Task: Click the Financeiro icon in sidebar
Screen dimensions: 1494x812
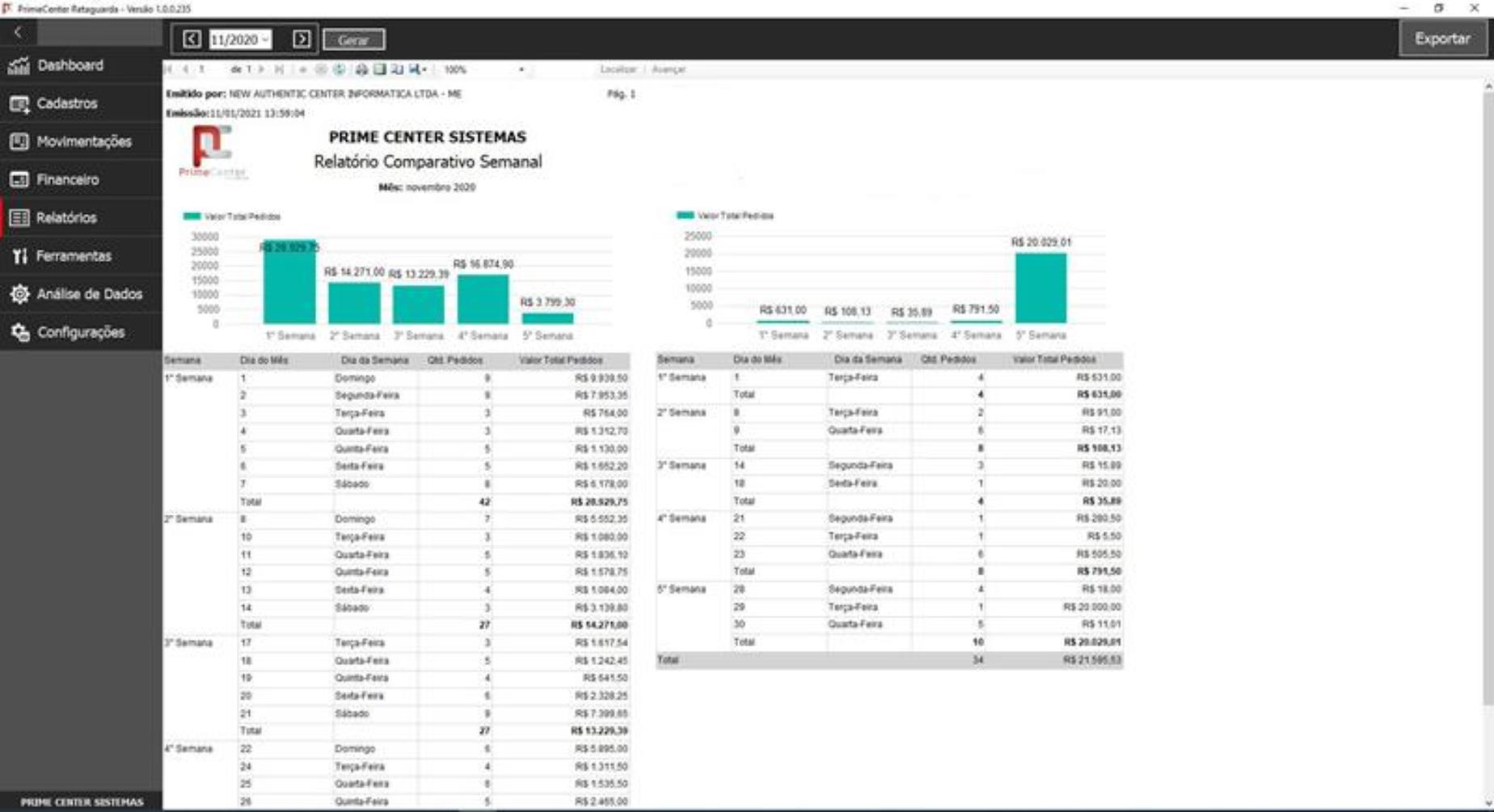Action: tap(19, 179)
